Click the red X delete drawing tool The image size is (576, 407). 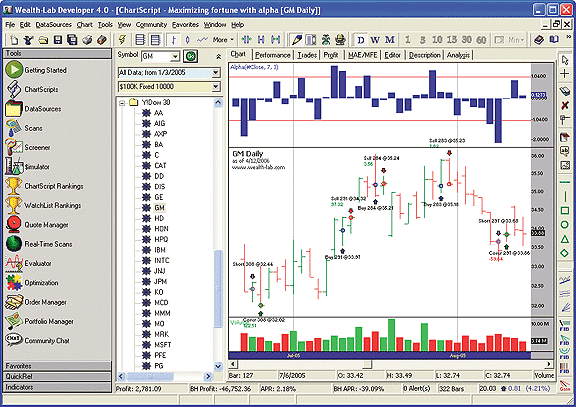click(x=565, y=106)
